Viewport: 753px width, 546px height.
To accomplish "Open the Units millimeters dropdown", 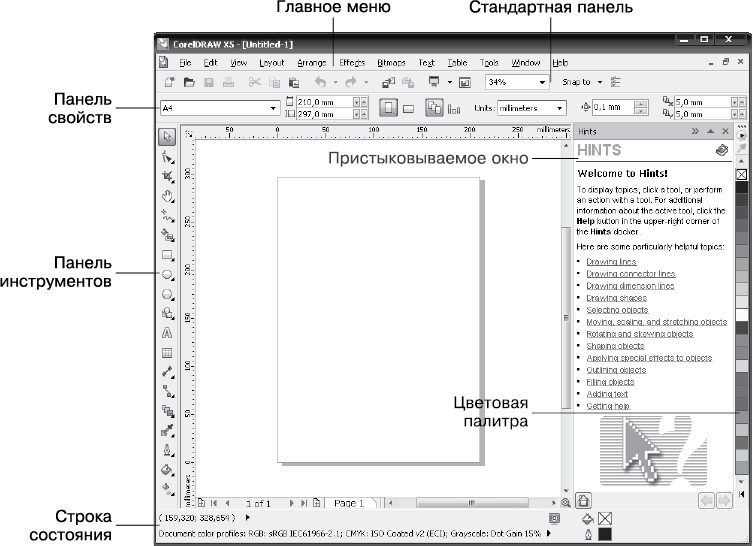I will [560, 108].
